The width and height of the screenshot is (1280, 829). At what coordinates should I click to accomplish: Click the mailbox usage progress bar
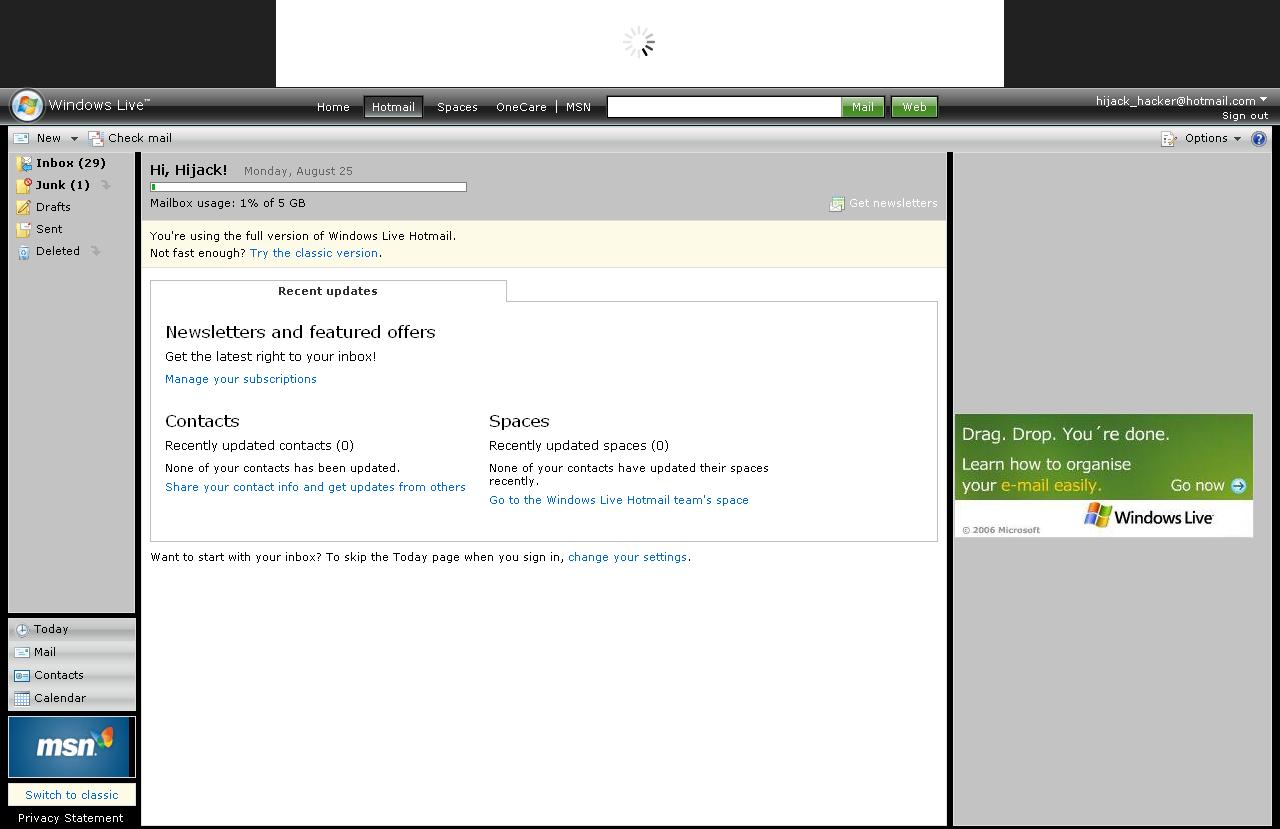click(x=308, y=187)
